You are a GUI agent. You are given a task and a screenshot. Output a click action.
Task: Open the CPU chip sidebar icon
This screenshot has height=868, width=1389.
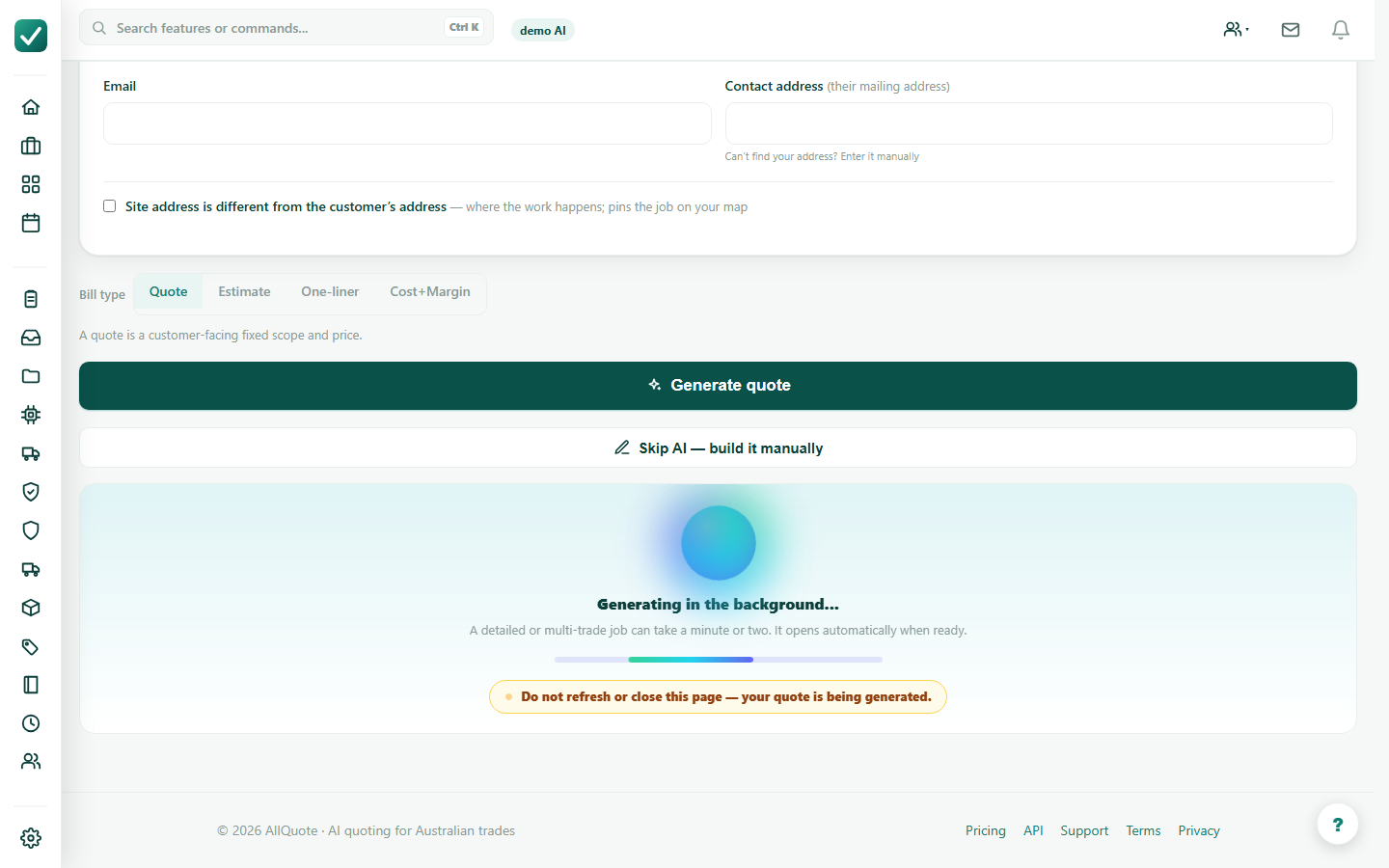click(x=31, y=415)
